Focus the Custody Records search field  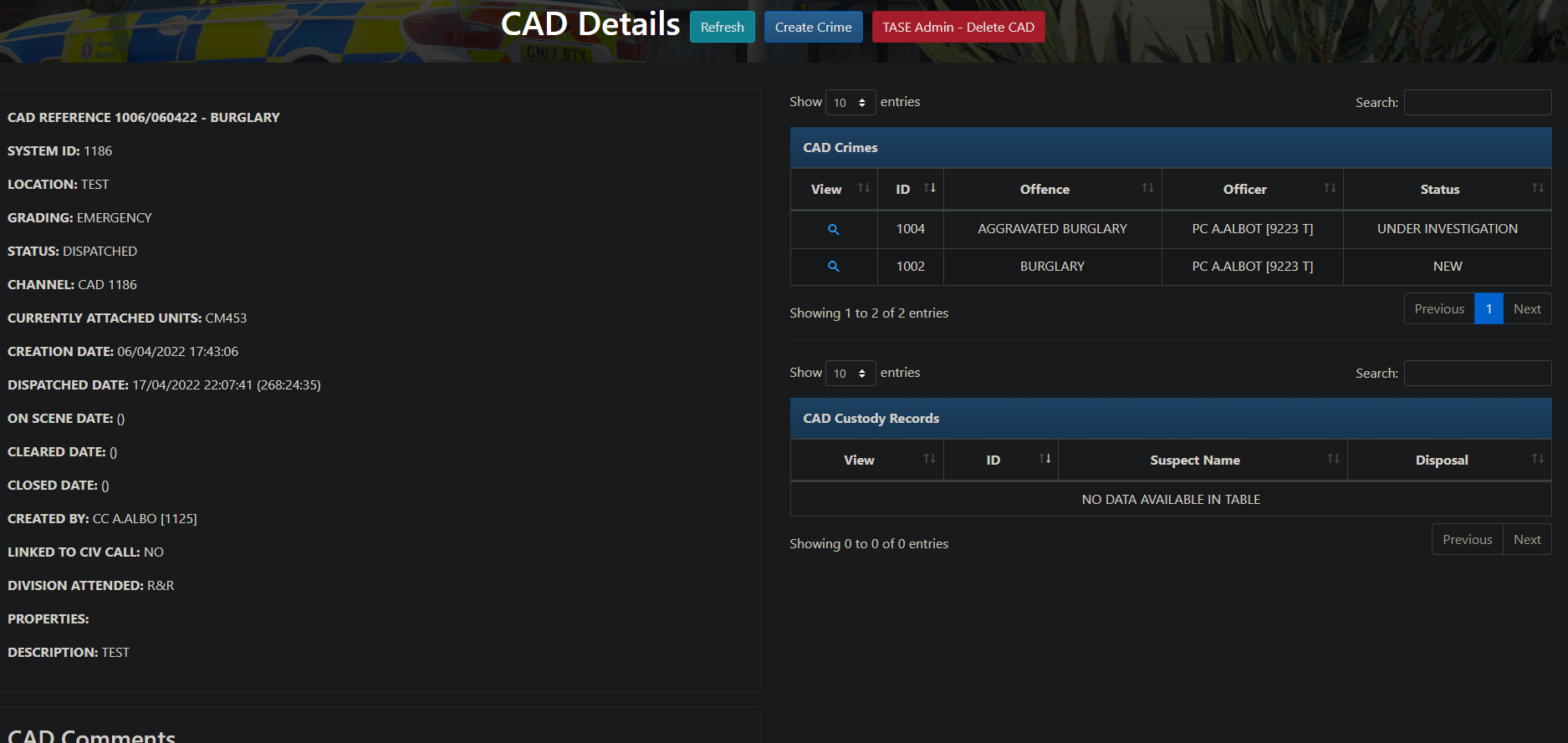tap(1477, 374)
